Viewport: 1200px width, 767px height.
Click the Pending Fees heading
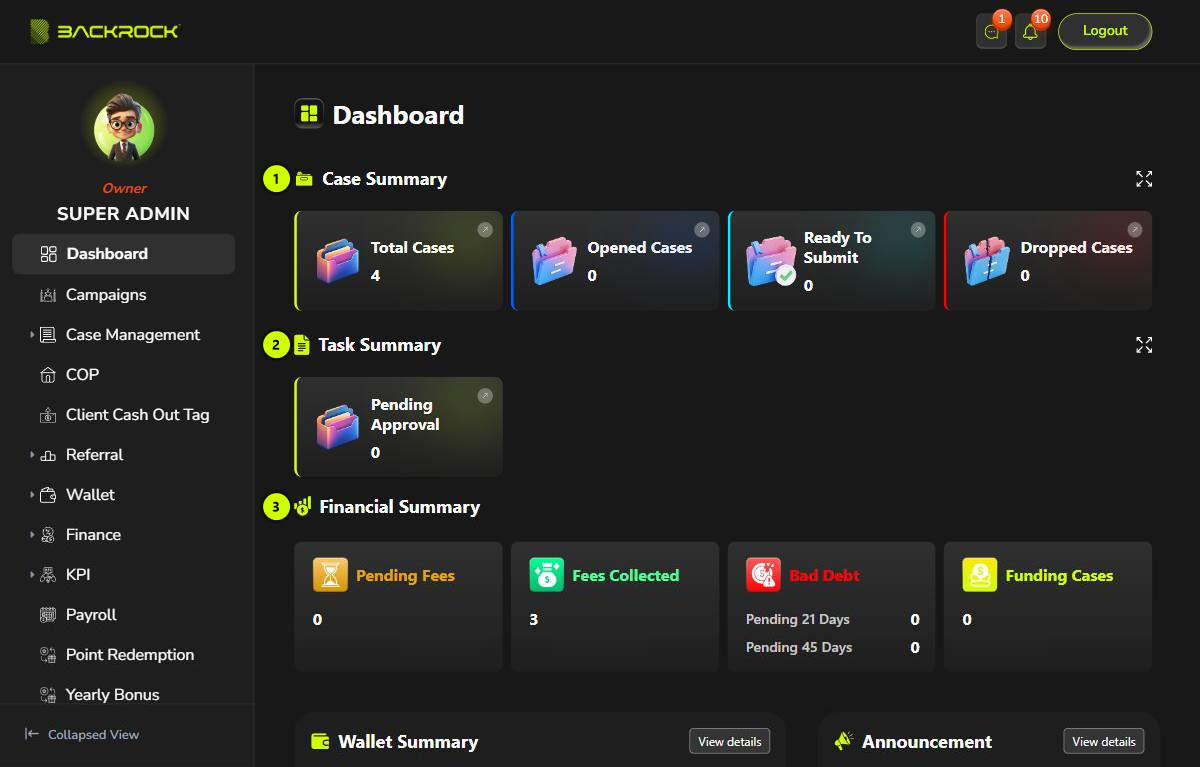coord(405,575)
